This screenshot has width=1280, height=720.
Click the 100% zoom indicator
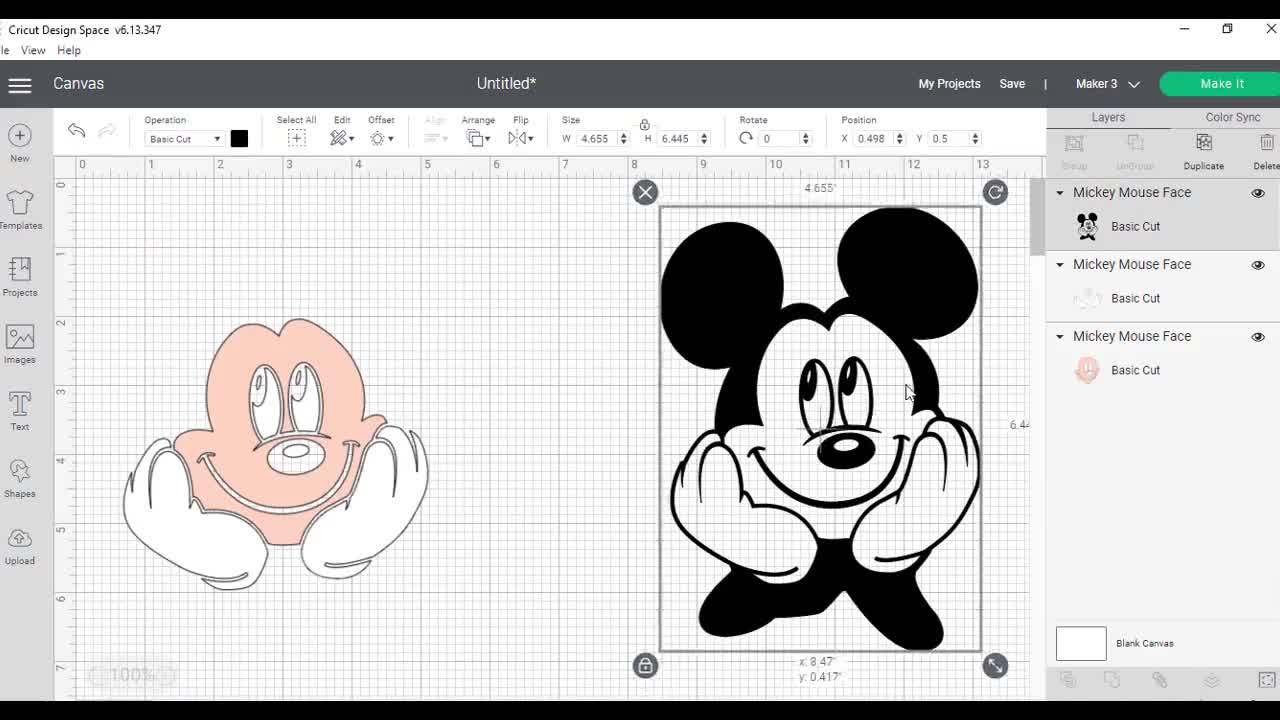click(132, 675)
